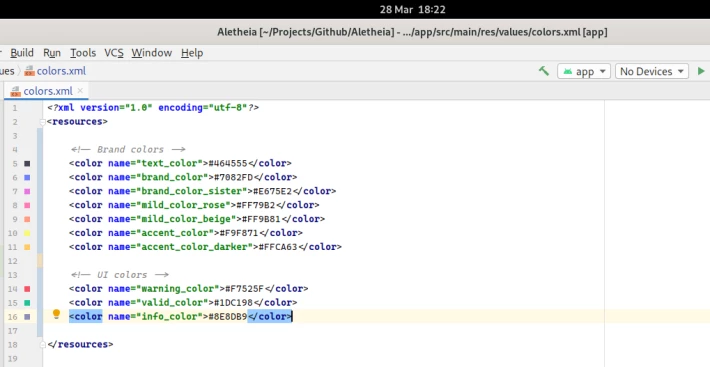Open valid_color green gutter swatch on line 15
The height and width of the screenshot is (367, 710).
[x=27, y=303]
